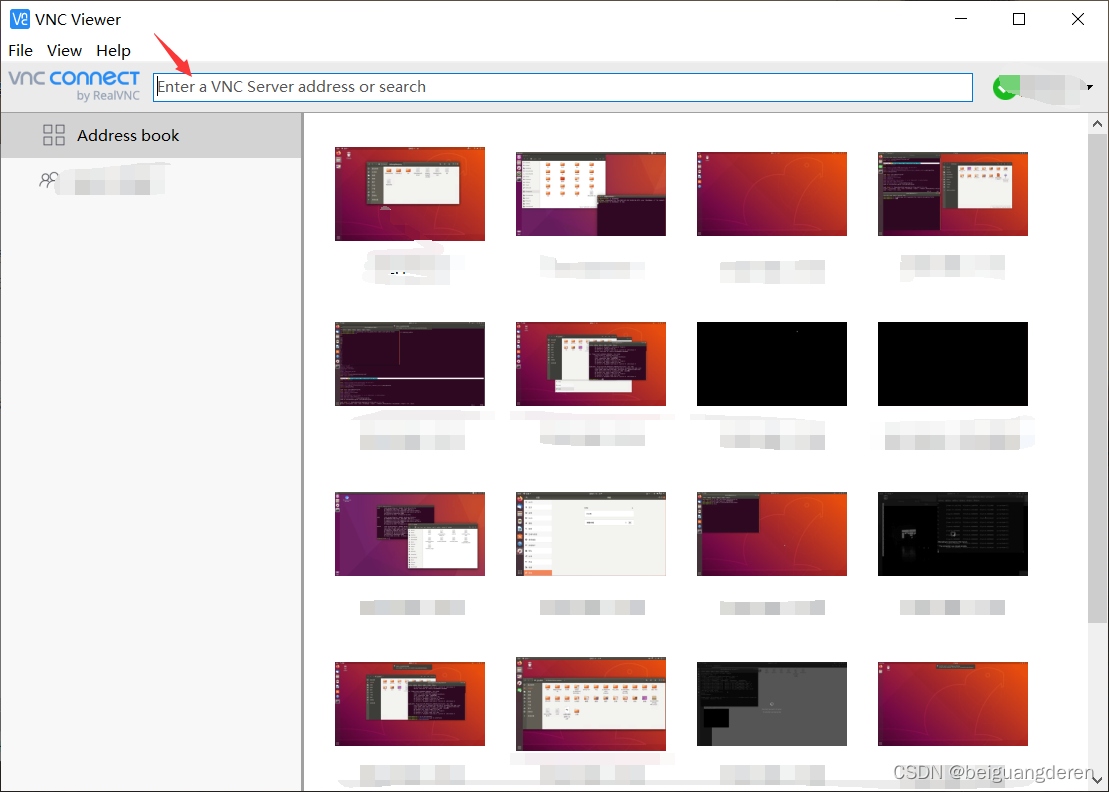This screenshot has width=1109, height=792.
Task: Open third row dark screen thumbnail
Action: (953, 534)
